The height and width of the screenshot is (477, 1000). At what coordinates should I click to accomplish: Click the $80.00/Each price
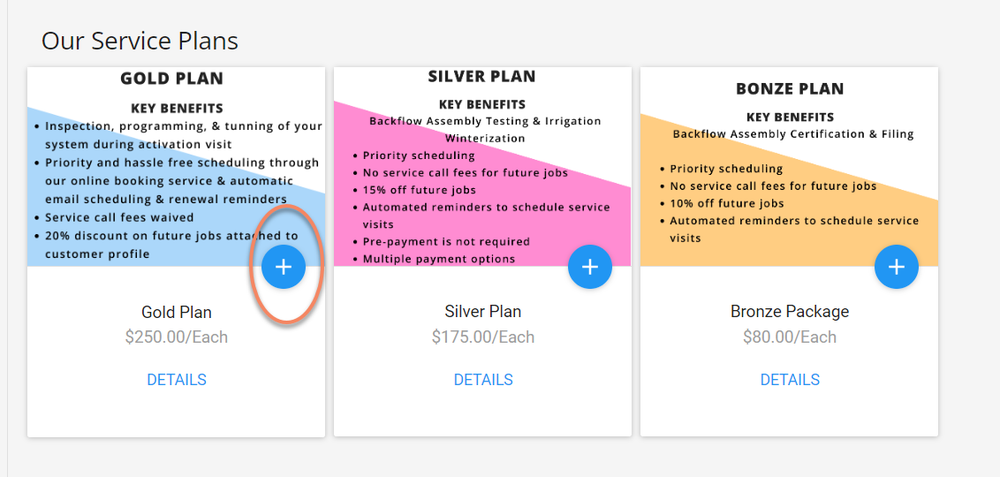point(790,337)
